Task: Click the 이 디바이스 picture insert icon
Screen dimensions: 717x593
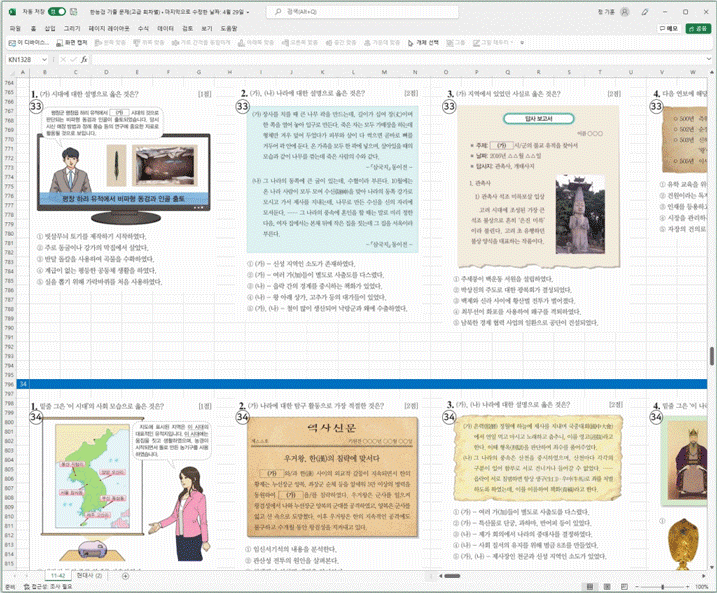Action: tap(28, 43)
